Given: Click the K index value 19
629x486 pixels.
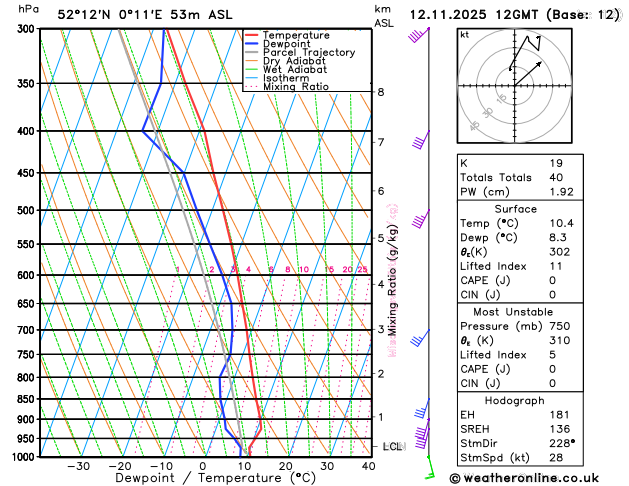Looking at the screenshot, I should [x=556, y=163].
